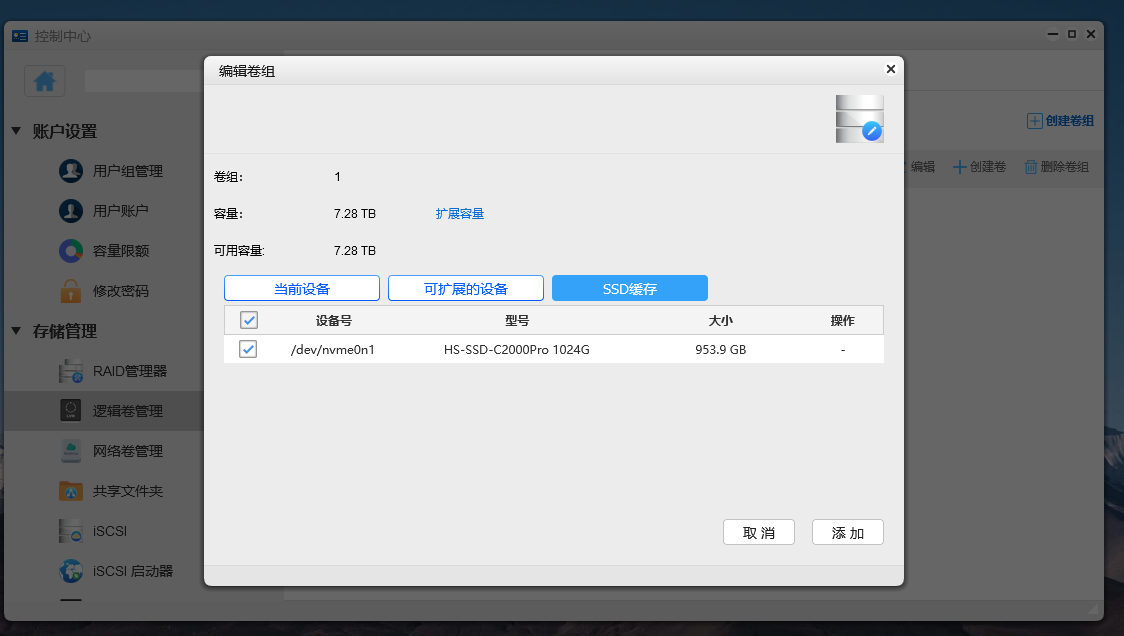Screen dimensions: 1124x636
Task: Click the home icon in the top toolbar
Action: pyautogui.click(x=43, y=80)
